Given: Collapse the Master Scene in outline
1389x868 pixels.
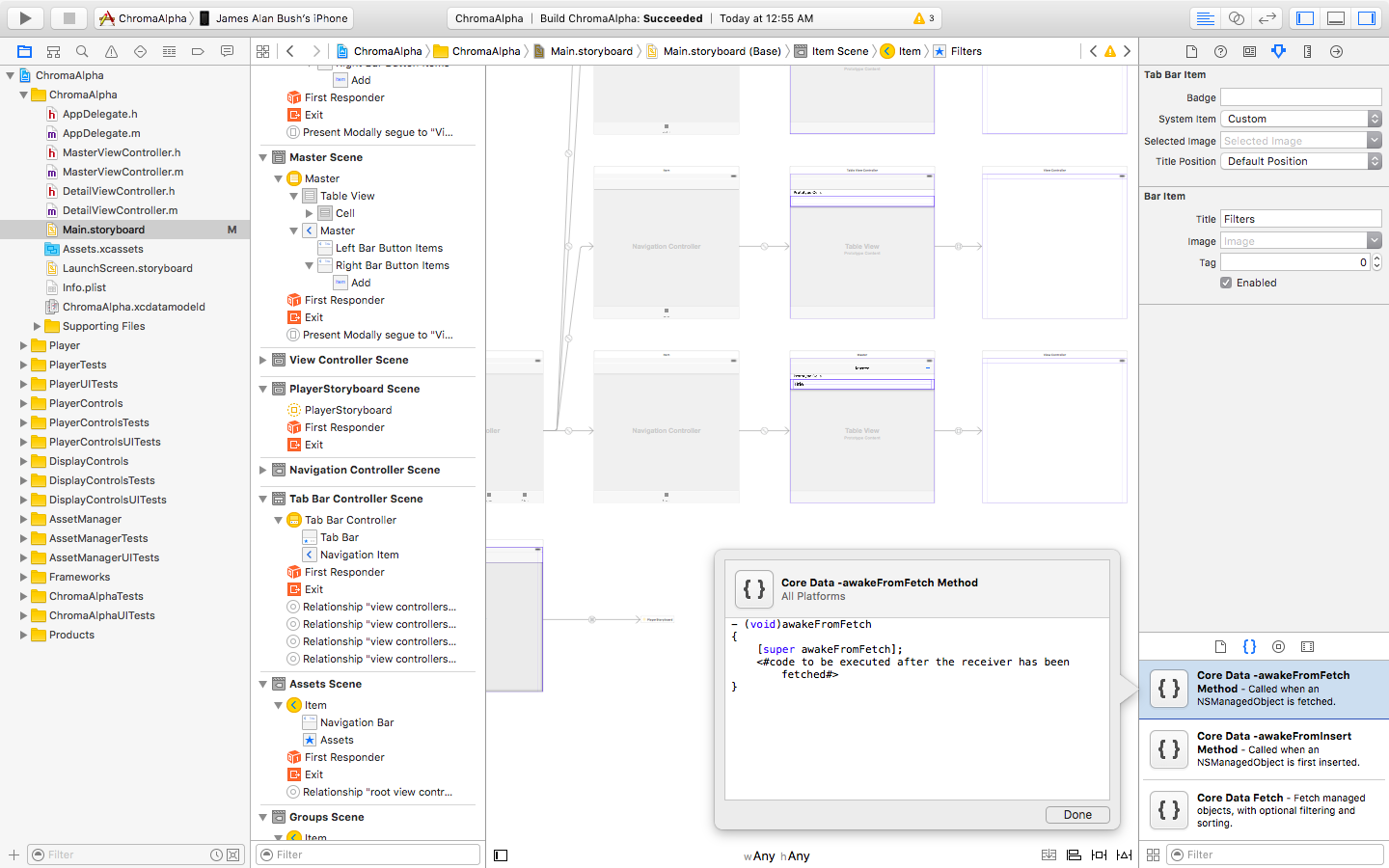Looking at the screenshot, I should click(x=263, y=157).
